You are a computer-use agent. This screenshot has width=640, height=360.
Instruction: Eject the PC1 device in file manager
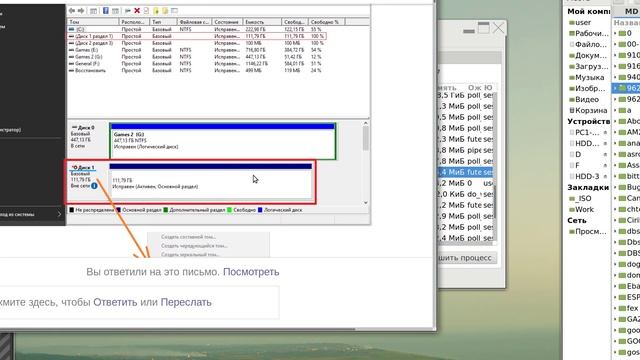605,133
